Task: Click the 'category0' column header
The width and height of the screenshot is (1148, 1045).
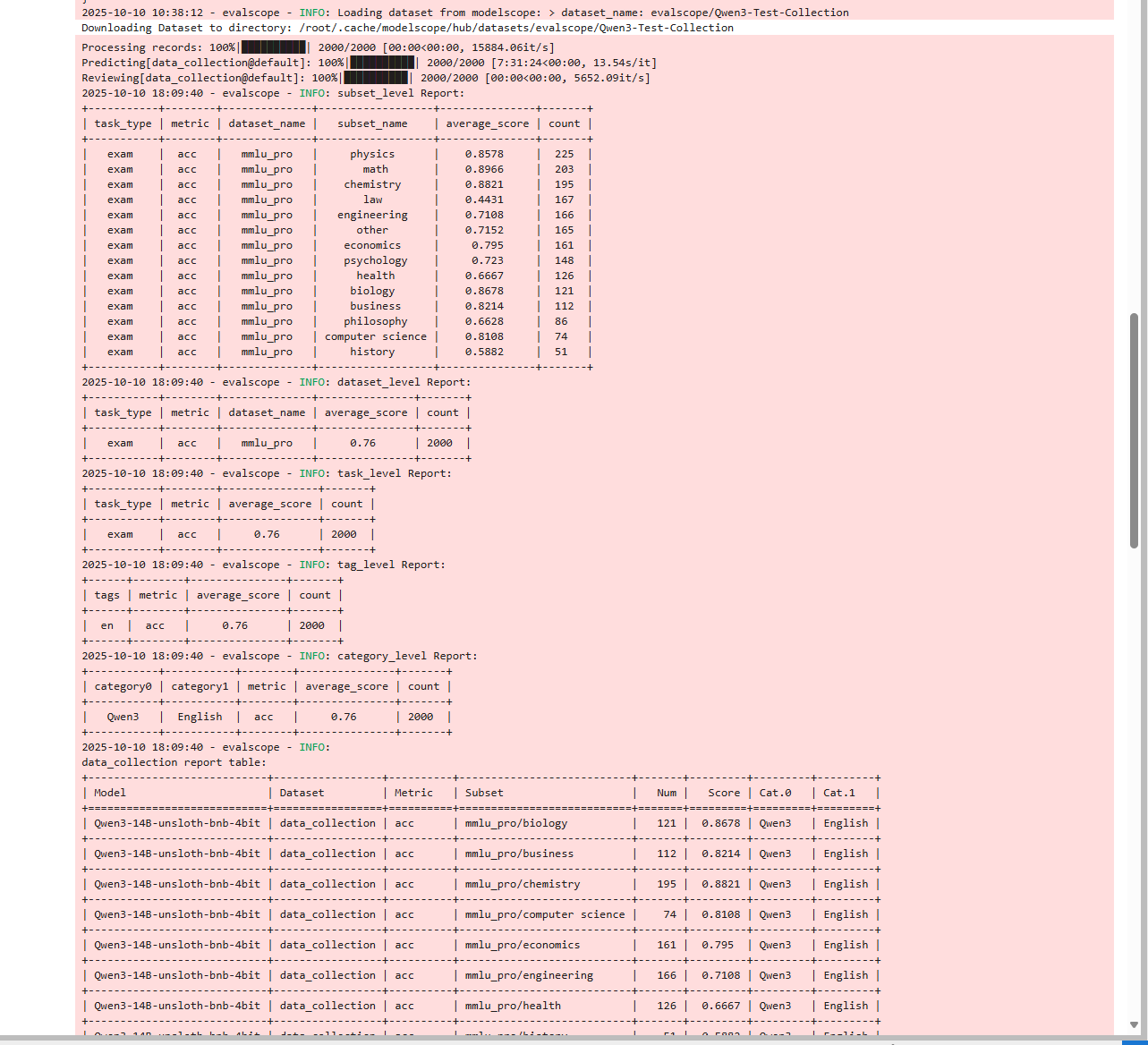Action: point(123,686)
